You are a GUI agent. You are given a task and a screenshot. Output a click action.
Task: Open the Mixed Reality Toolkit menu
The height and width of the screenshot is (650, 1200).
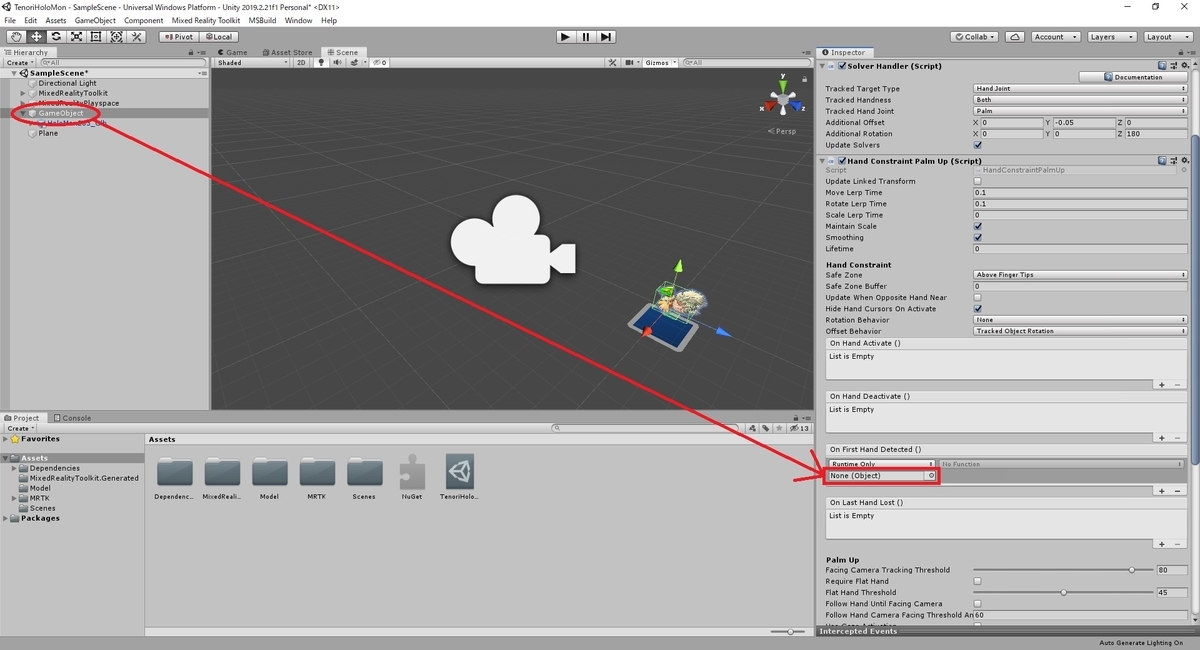(x=206, y=20)
